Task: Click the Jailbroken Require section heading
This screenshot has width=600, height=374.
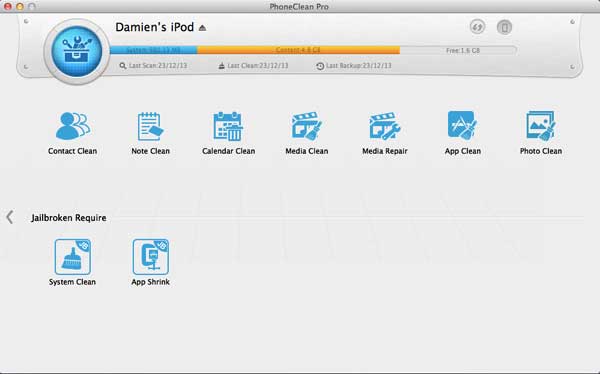Action: pos(69,218)
